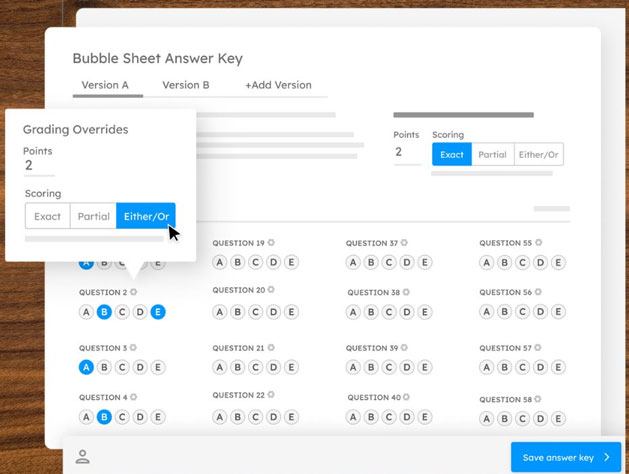Open gear settings for Question 55

[x=538, y=243]
